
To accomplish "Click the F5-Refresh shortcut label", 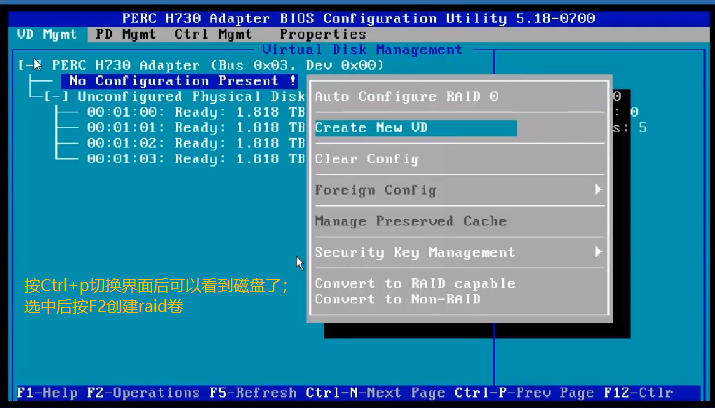I will 253,393.
